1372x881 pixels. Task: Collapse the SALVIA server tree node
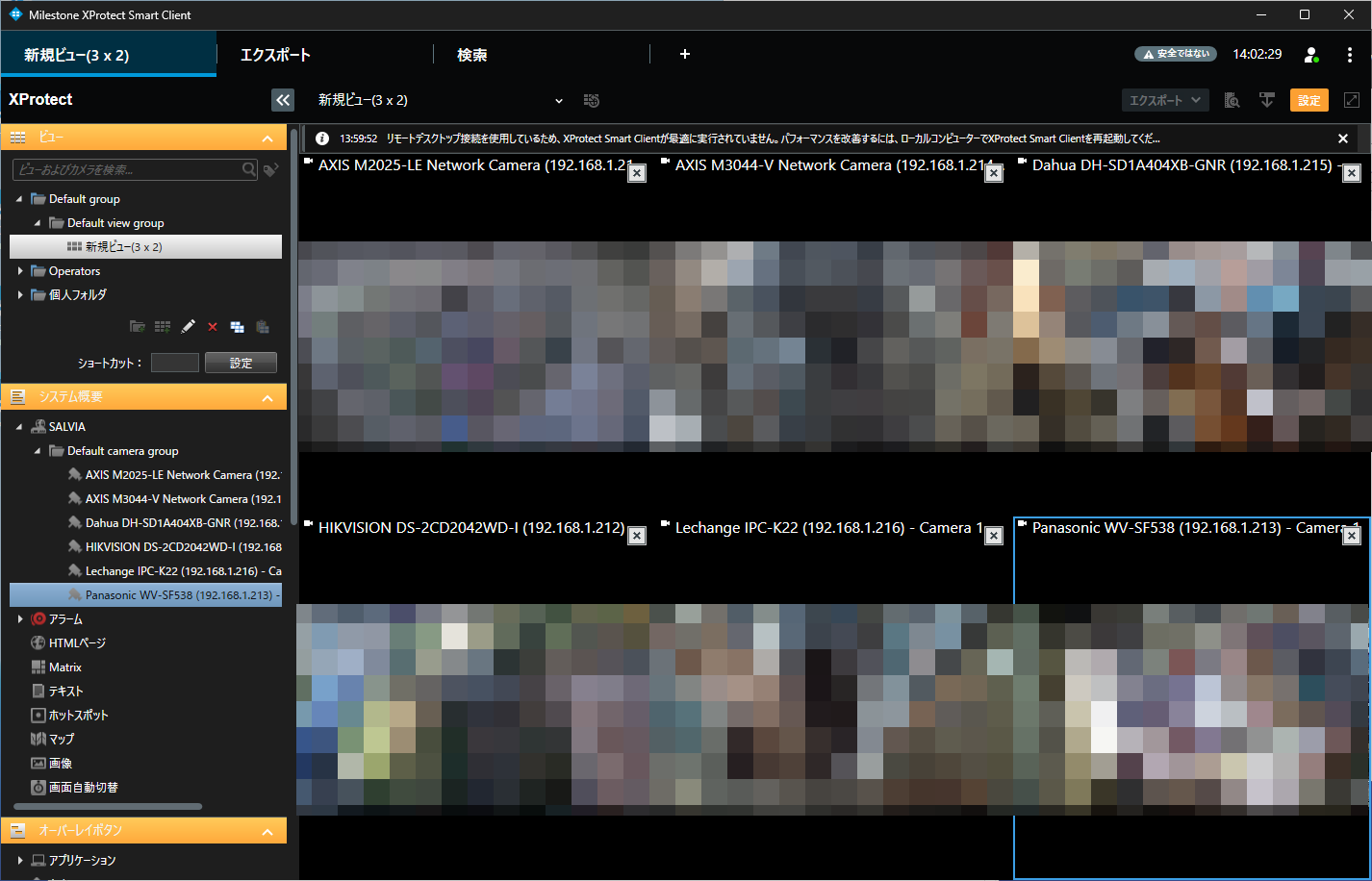[x=19, y=427]
